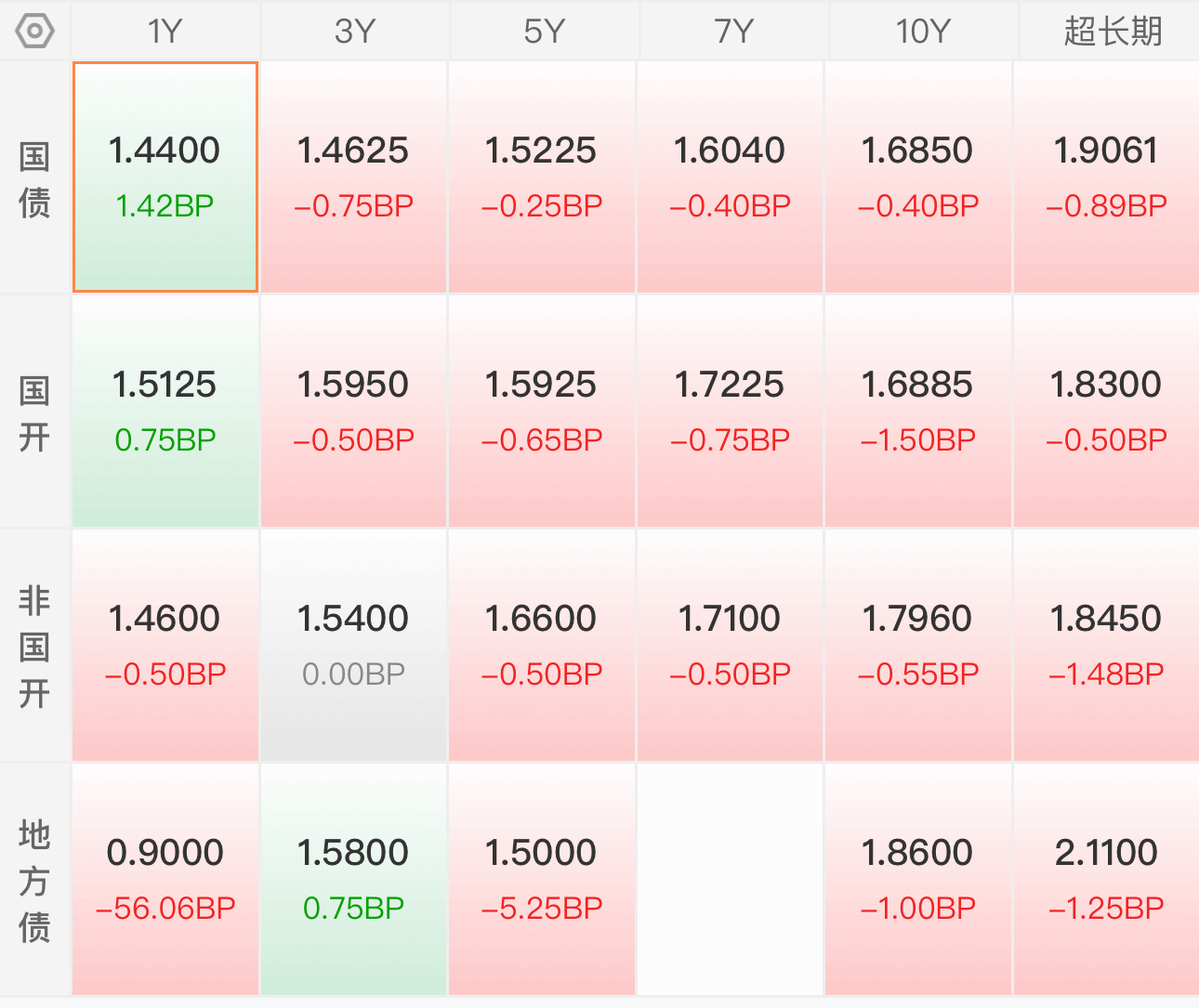Viewport: 1199px width, 1008px height.
Task: Open the 国开 1Y cell 1.5125
Action: (165, 412)
